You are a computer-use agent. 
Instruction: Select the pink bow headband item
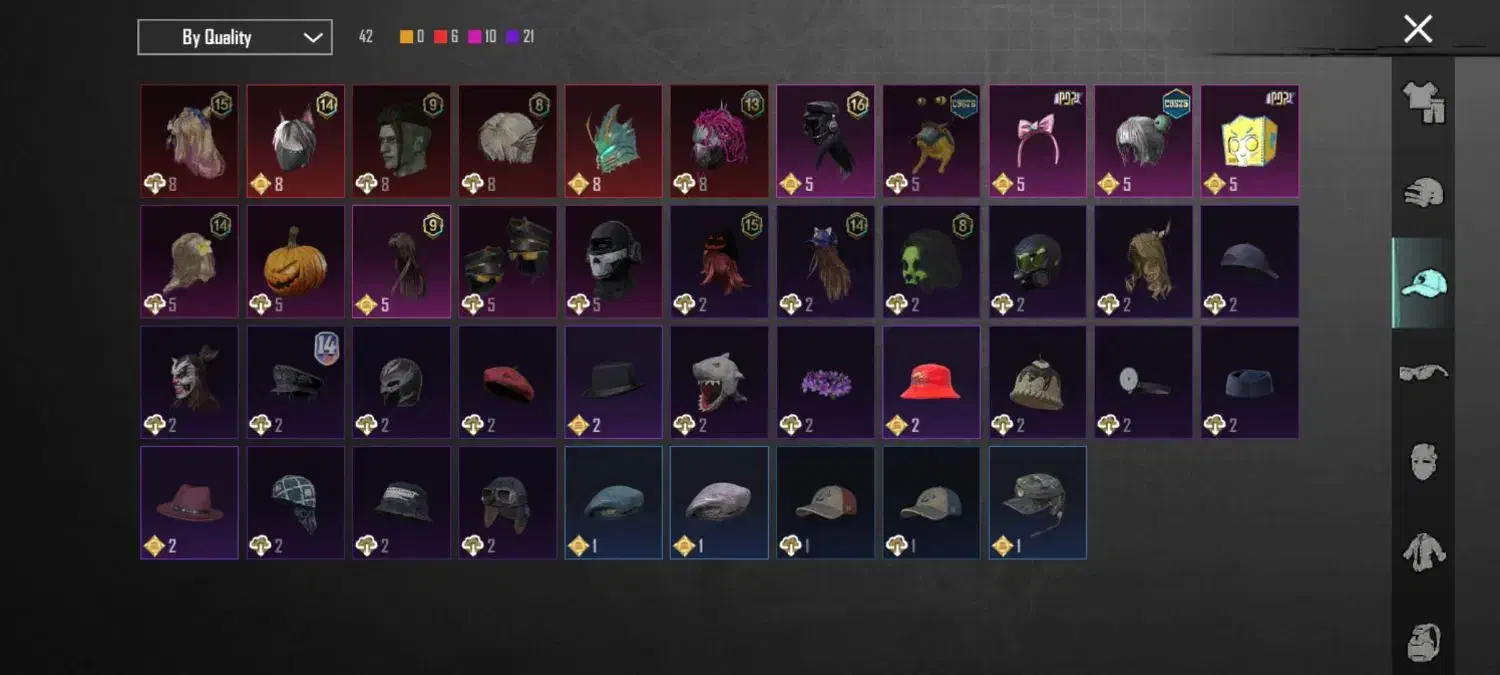(x=1037, y=141)
